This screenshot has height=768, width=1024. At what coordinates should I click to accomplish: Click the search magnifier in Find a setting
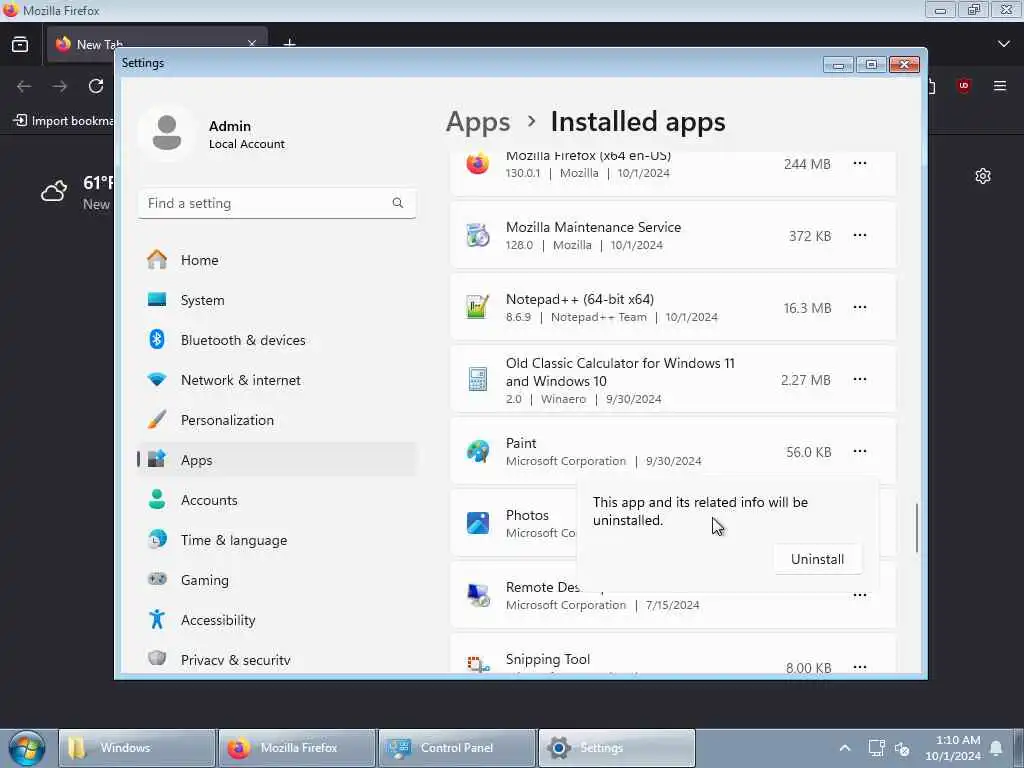tap(398, 203)
